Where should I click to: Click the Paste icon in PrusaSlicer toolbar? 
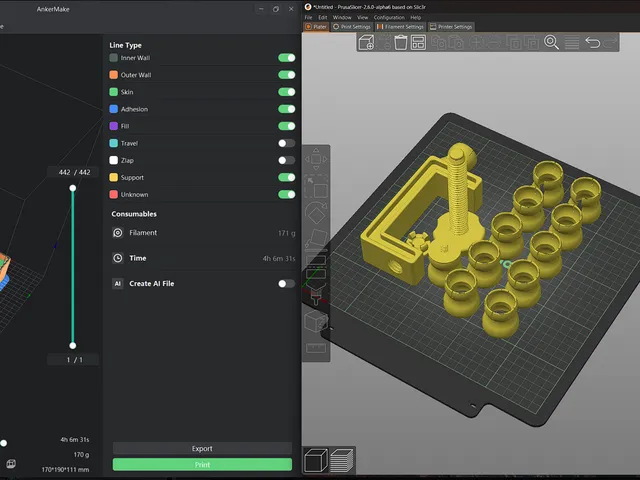click(x=456, y=42)
